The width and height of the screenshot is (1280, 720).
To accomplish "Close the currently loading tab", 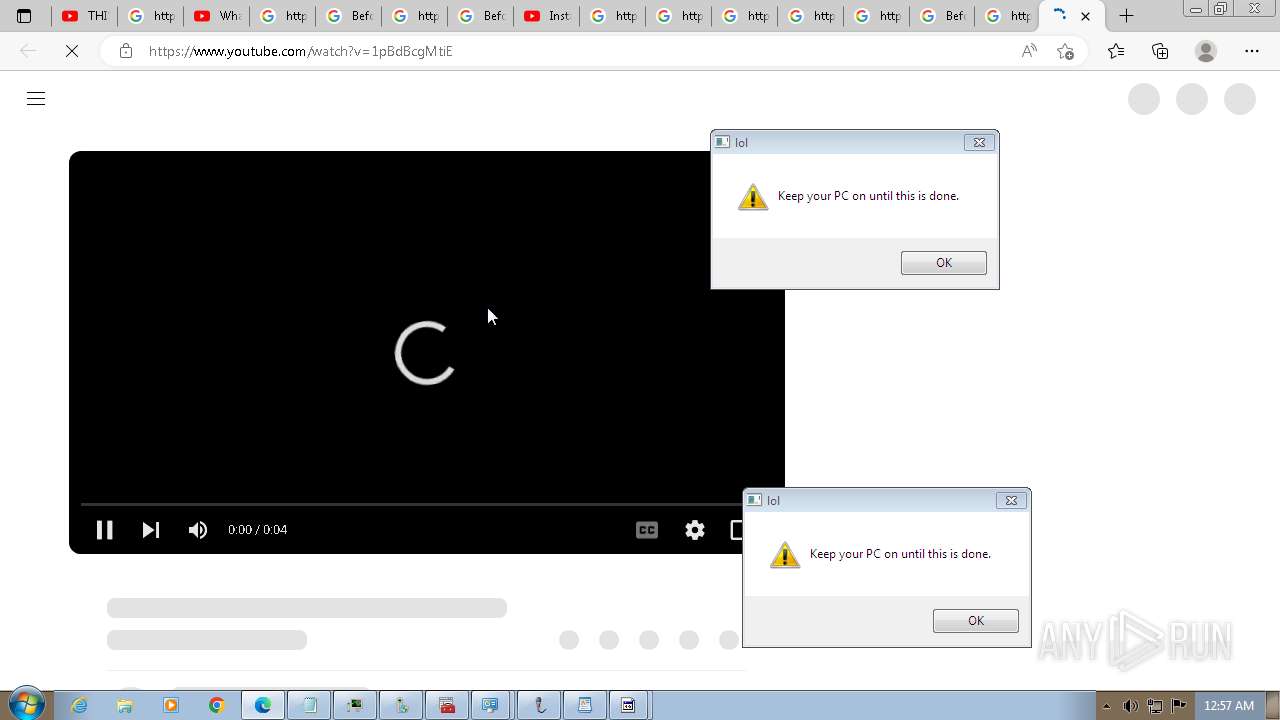I will (1086, 16).
